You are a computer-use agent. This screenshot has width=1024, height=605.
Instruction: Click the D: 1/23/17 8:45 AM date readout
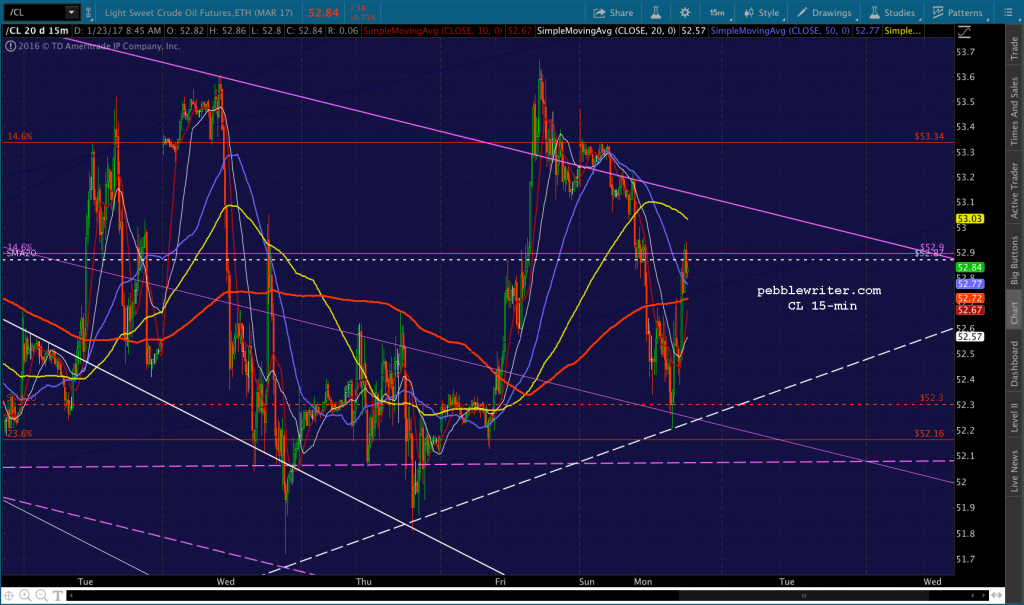[x=118, y=31]
